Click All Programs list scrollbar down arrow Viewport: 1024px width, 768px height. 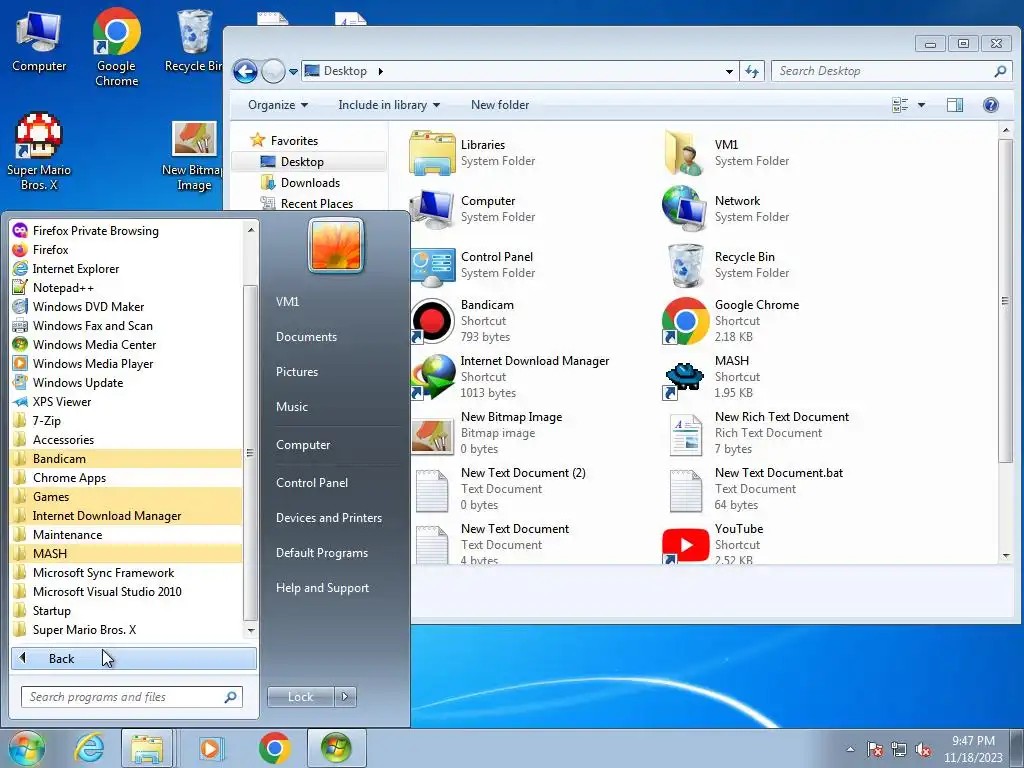(251, 631)
